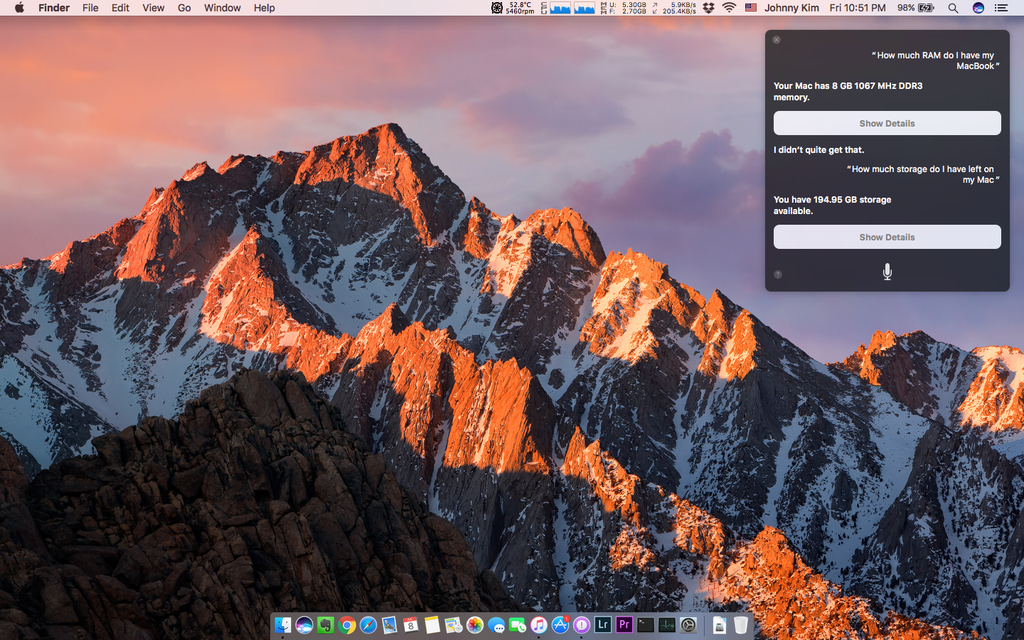Viewport: 1024px width, 640px height.
Task: Show Details for the RAM answer
Action: pos(887,123)
